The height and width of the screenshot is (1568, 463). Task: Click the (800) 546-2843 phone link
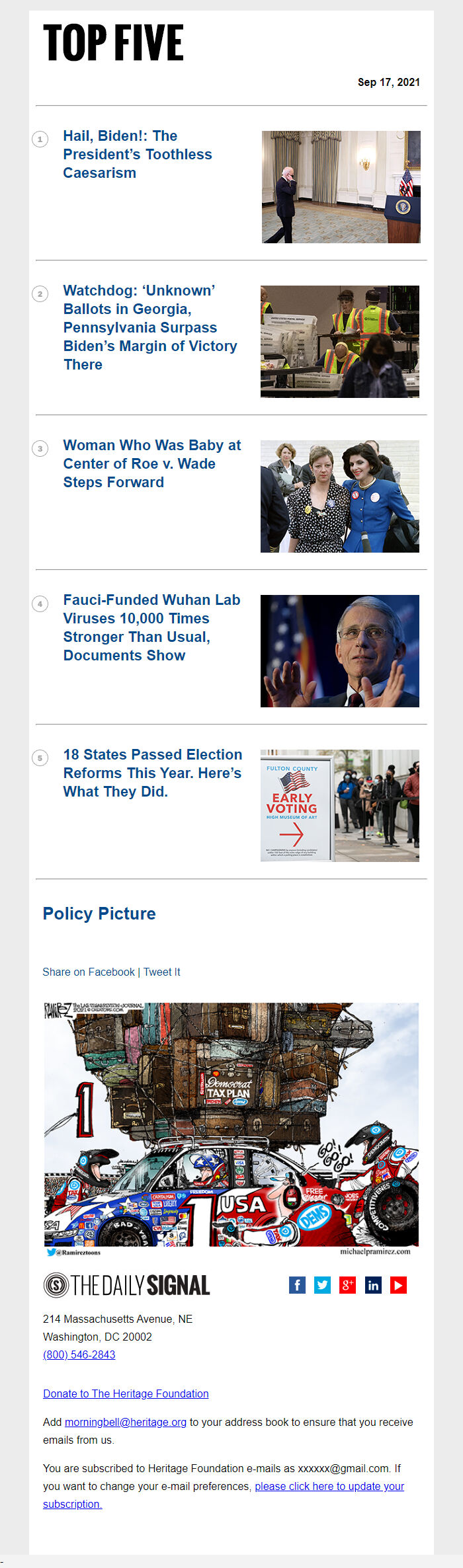coord(79,1354)
